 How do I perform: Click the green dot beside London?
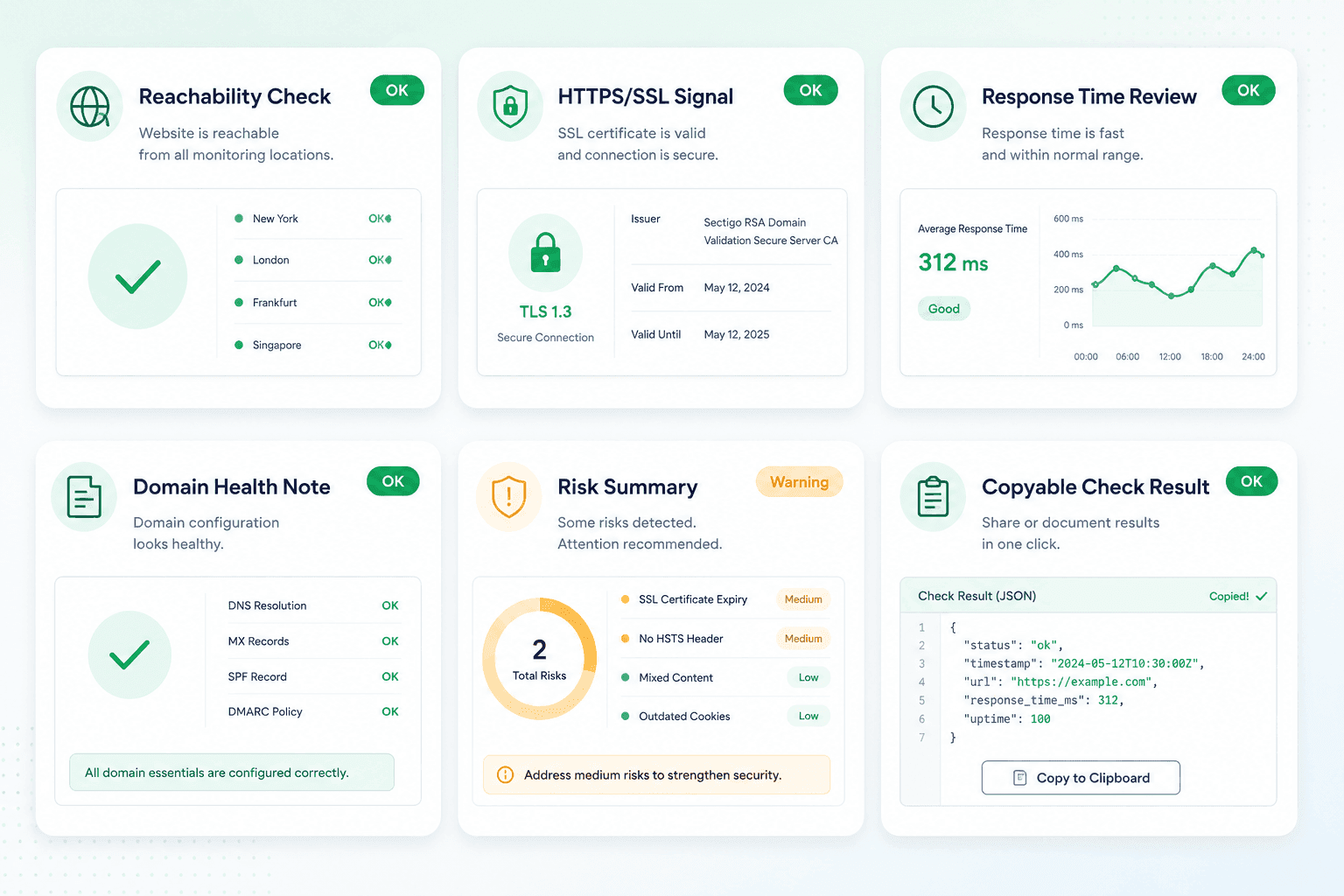[238, 260]
